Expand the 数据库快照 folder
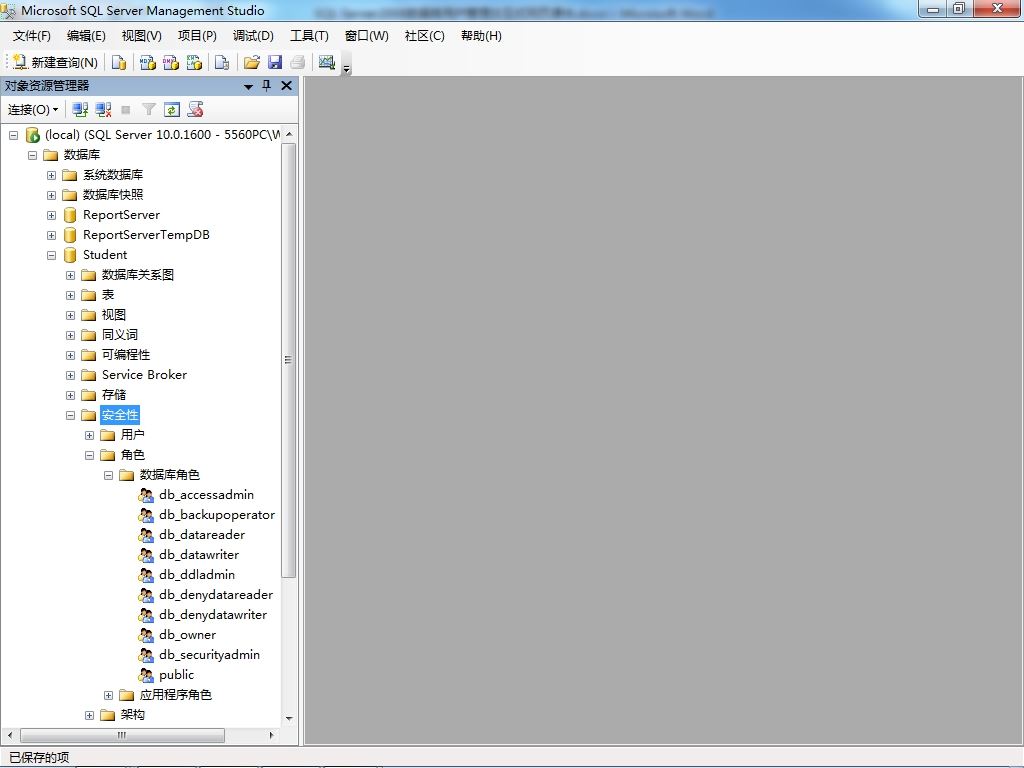This screenshot has height=768, width=1024. tap(52, 195)
